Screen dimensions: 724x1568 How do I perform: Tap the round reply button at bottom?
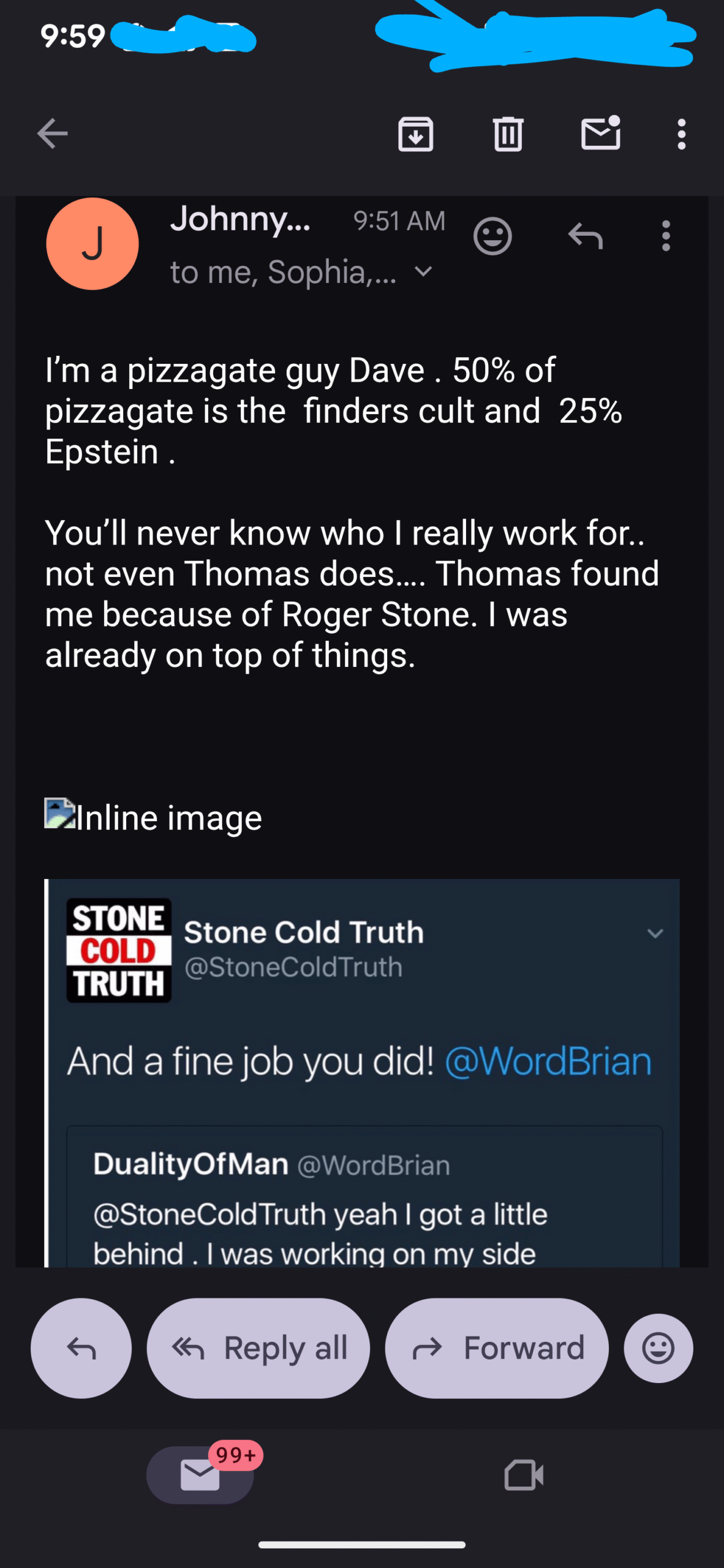click(81, 1348)
